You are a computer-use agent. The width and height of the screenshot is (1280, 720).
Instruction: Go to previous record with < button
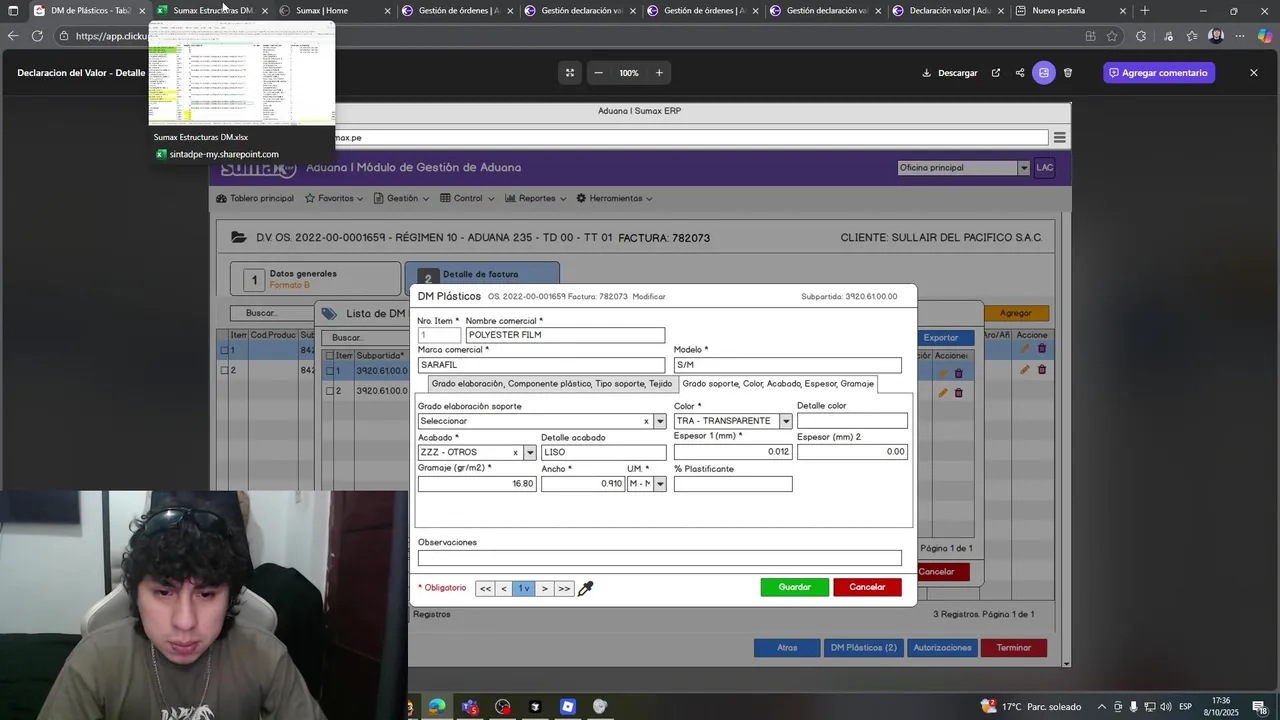[504, 588]
